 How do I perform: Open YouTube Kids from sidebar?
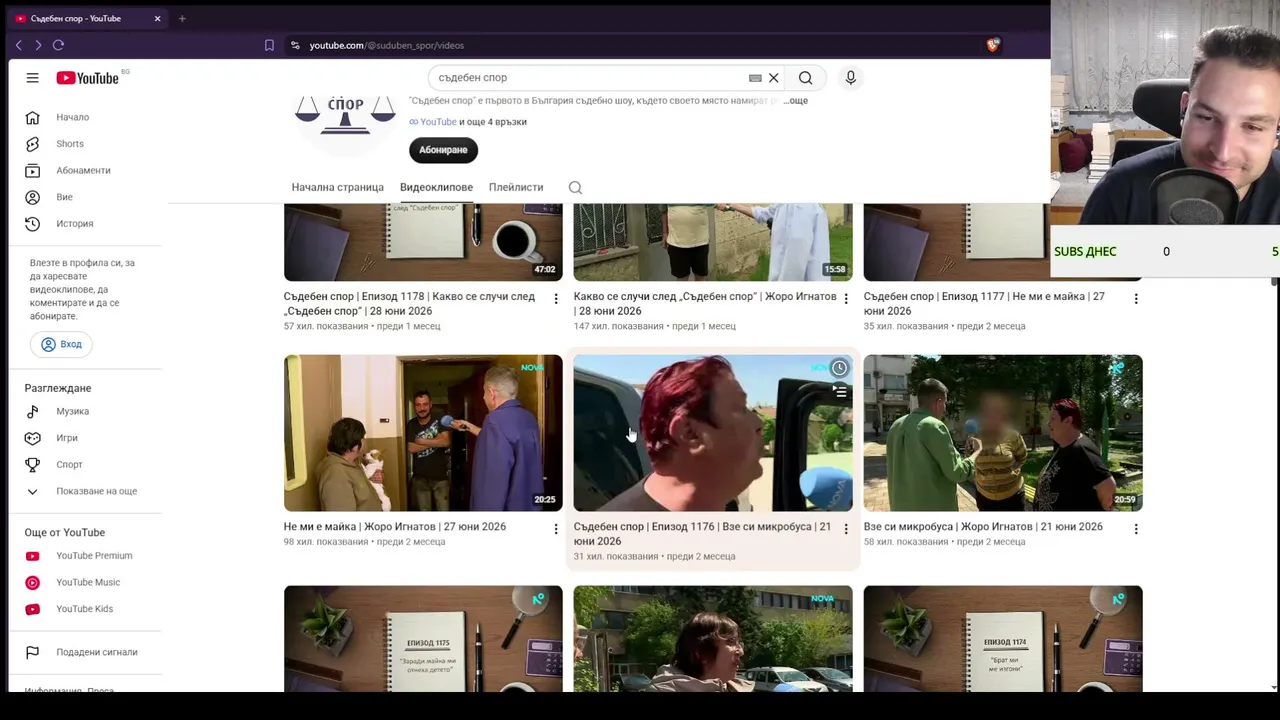82,608
